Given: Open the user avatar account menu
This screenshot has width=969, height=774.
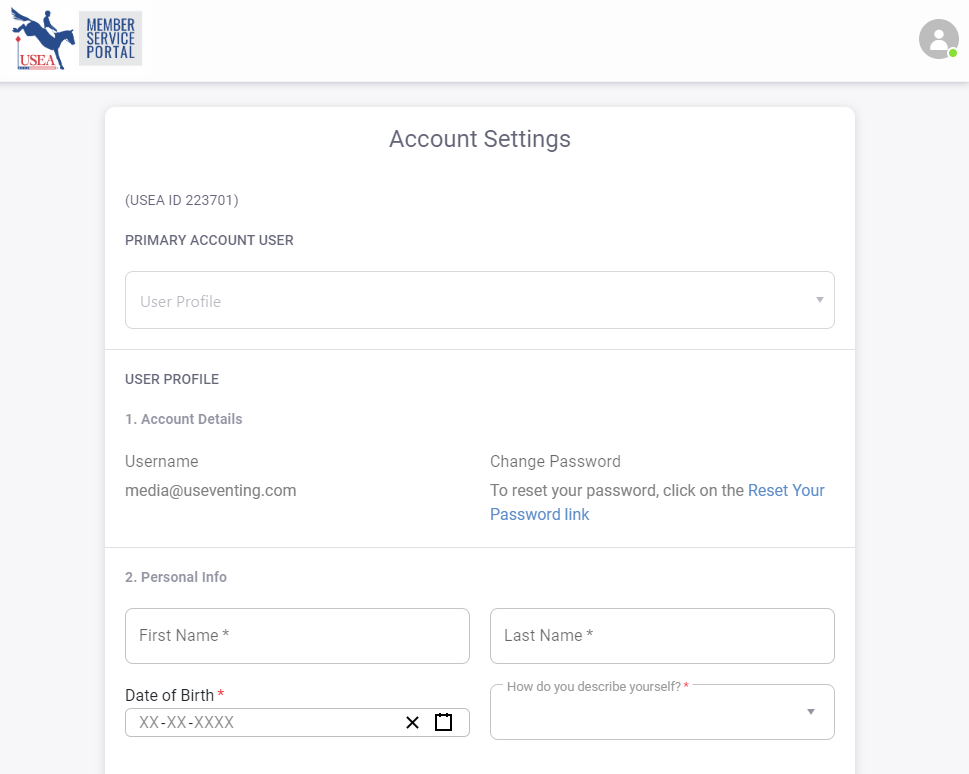Looking at the screenshot, I should pyautogui.click(x=937, y=39).
